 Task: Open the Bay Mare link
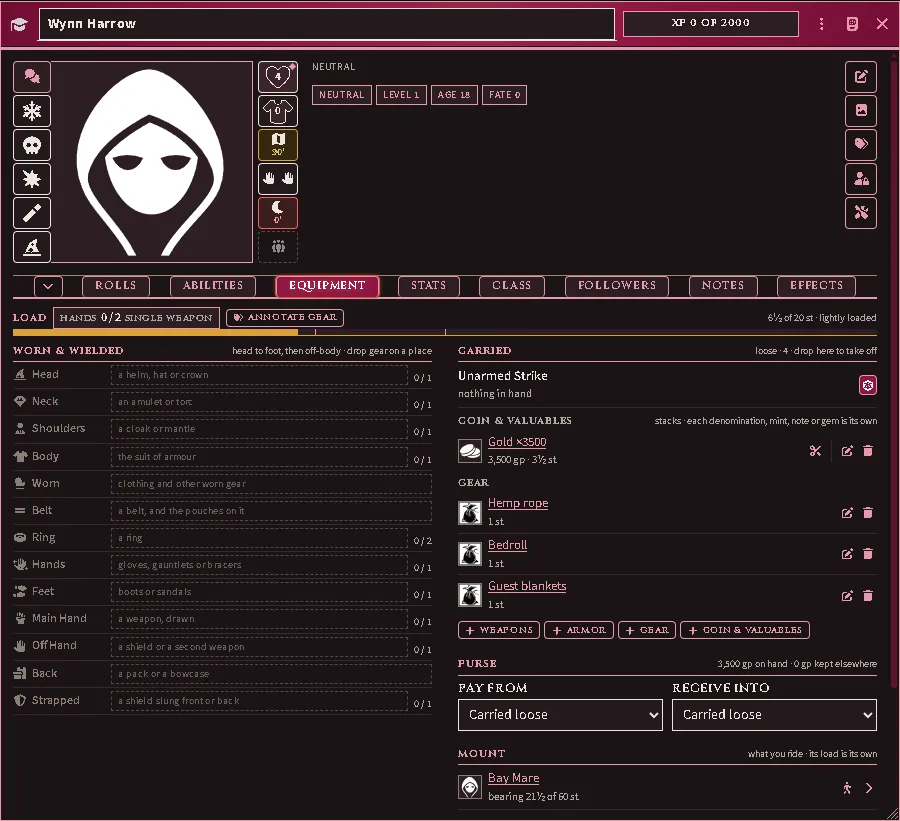click(x=514, y=779)
